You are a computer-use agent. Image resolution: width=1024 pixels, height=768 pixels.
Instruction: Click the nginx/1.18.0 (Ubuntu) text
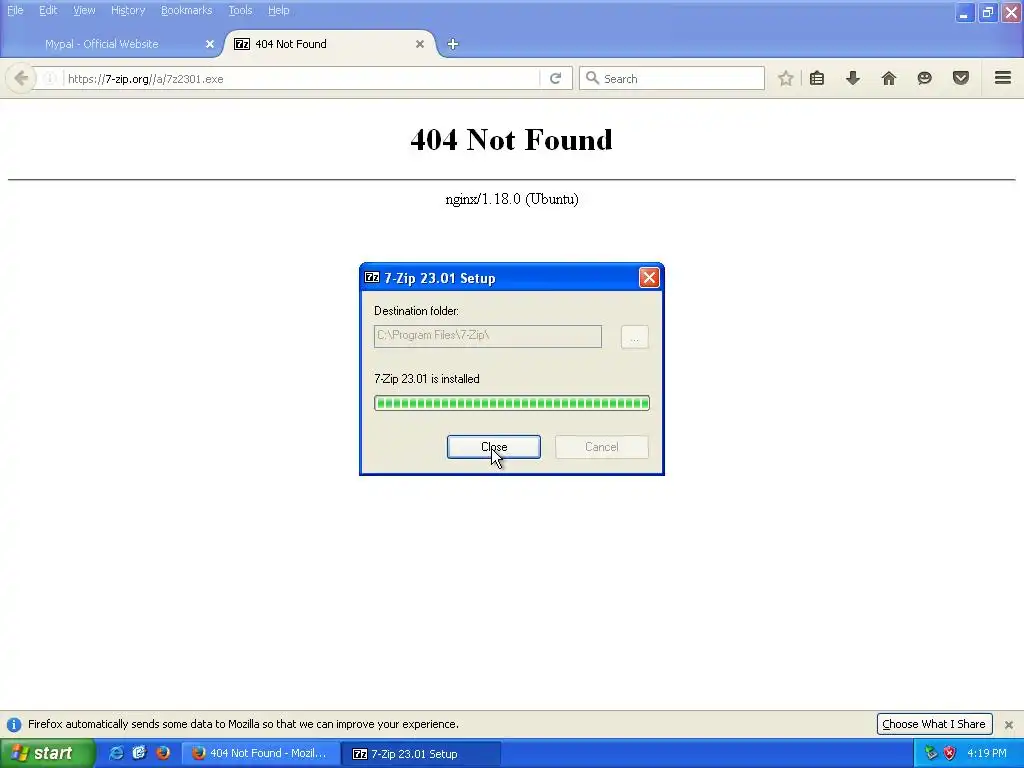[x=512, y=199]
